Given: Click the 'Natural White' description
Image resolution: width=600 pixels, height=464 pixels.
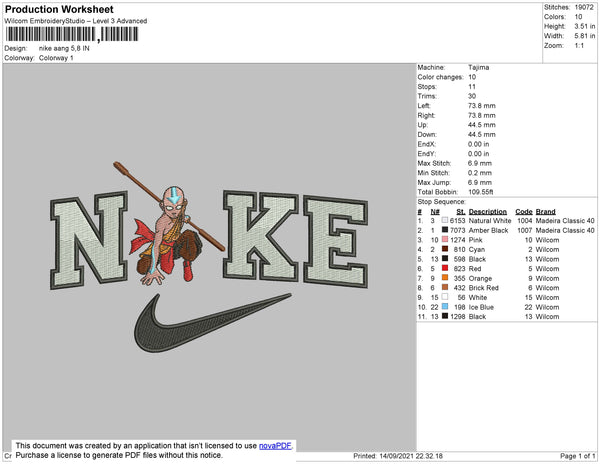Looking at the screenshot, I should click(x=490, y=221).
